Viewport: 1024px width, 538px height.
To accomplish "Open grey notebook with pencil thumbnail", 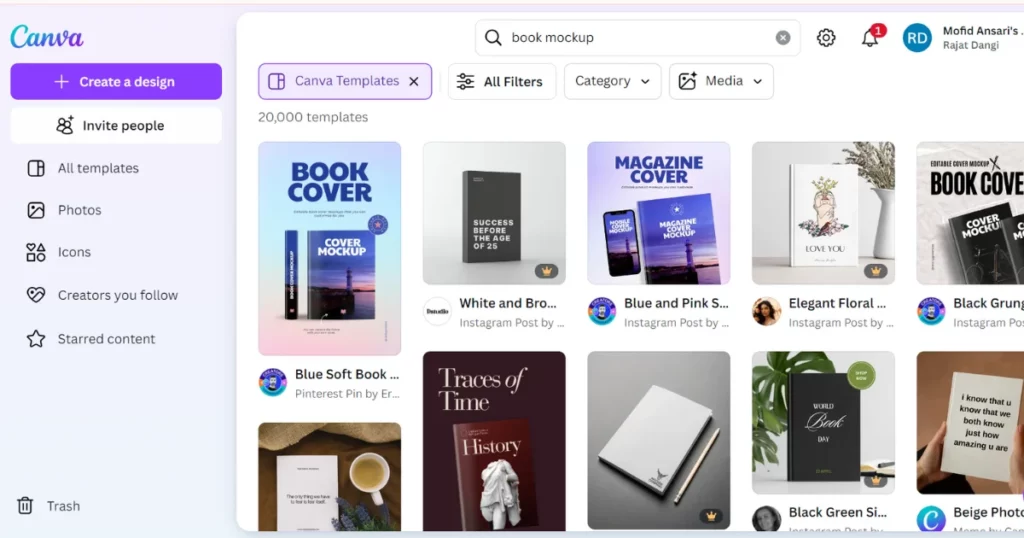I will coord(659,441).
